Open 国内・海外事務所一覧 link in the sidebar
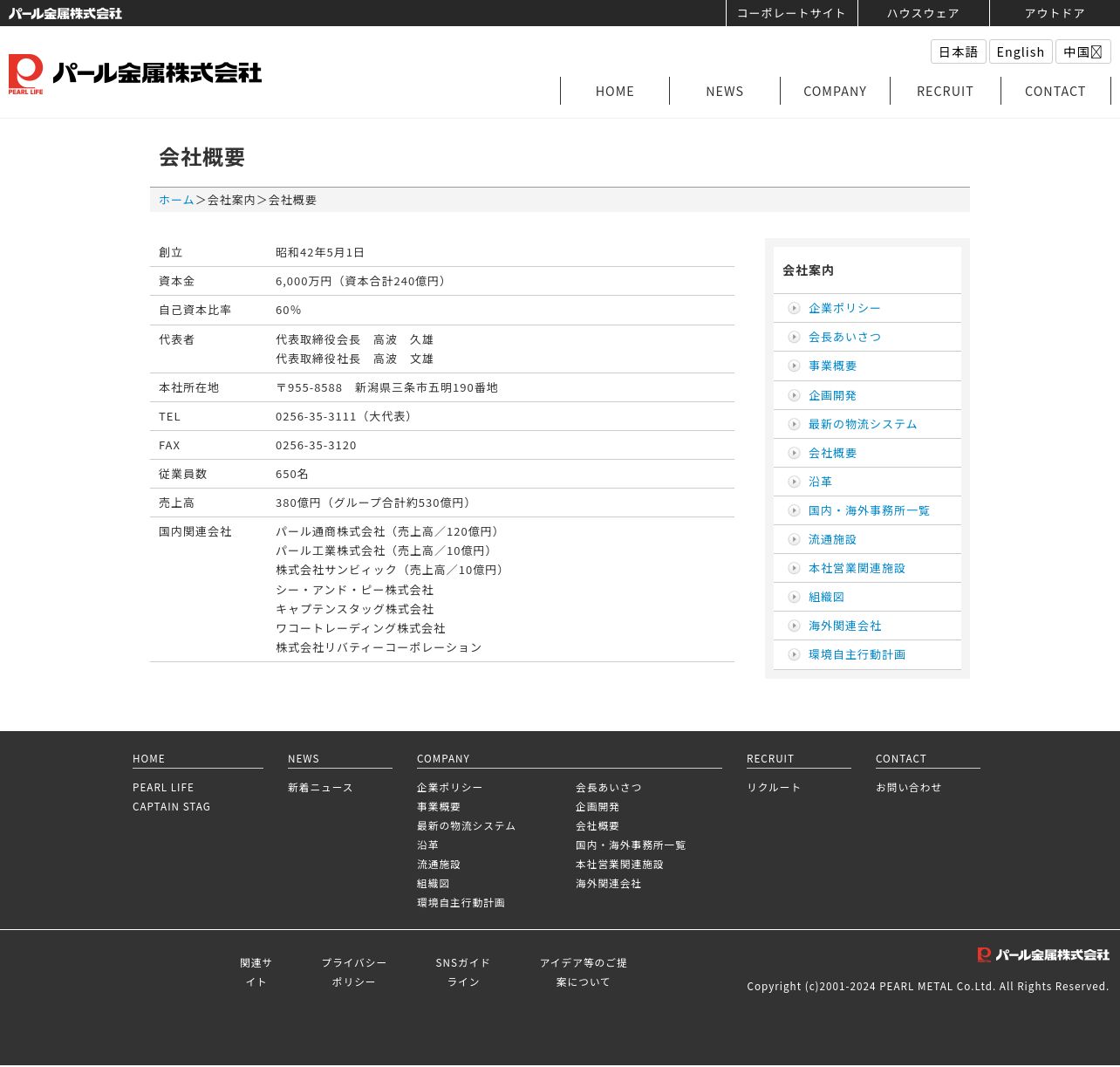1120x1067 pixels. pyautogui.click(x=869, y=510)
